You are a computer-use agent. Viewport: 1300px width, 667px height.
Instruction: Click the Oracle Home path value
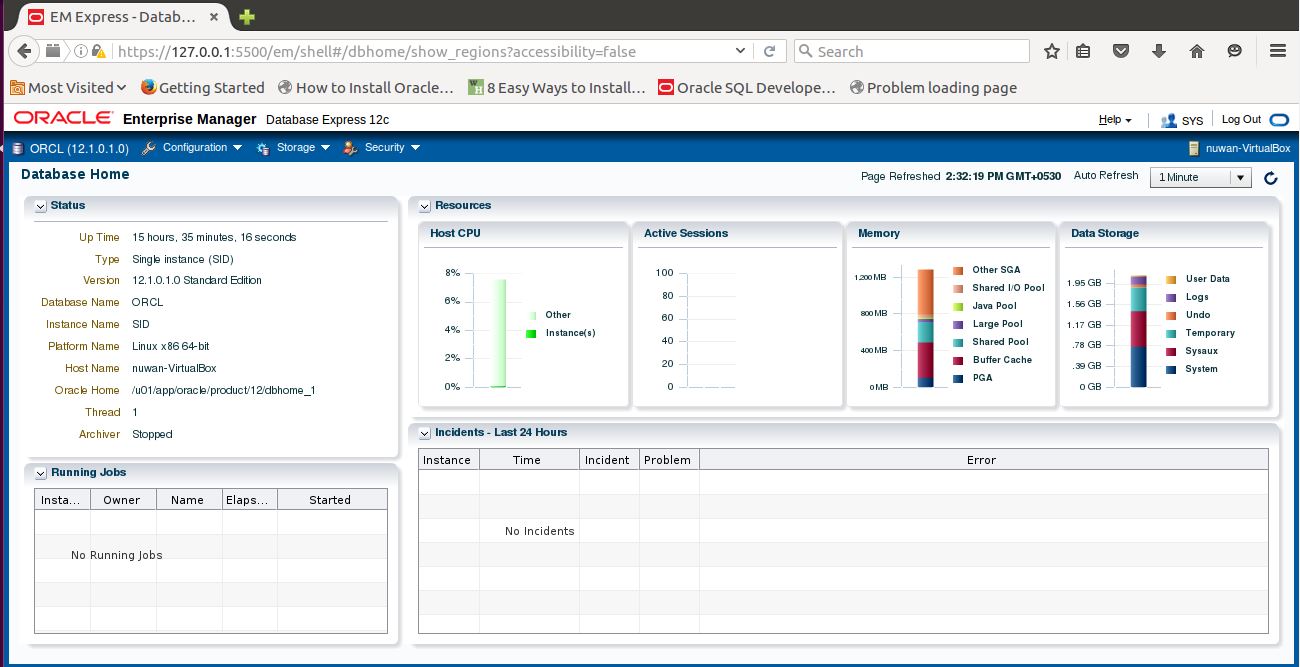pos(224,390)
